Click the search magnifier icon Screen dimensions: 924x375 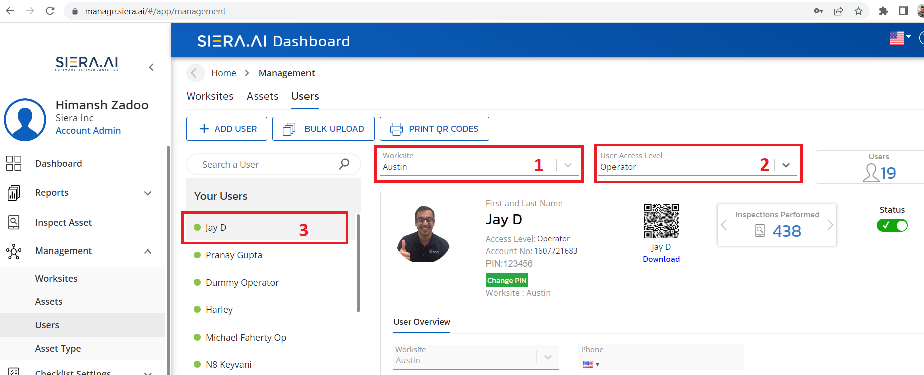point(344,165)
